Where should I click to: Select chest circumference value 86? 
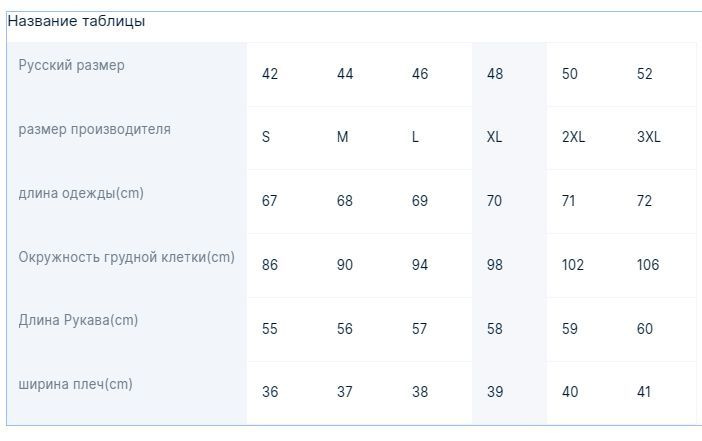pos(270,265)
